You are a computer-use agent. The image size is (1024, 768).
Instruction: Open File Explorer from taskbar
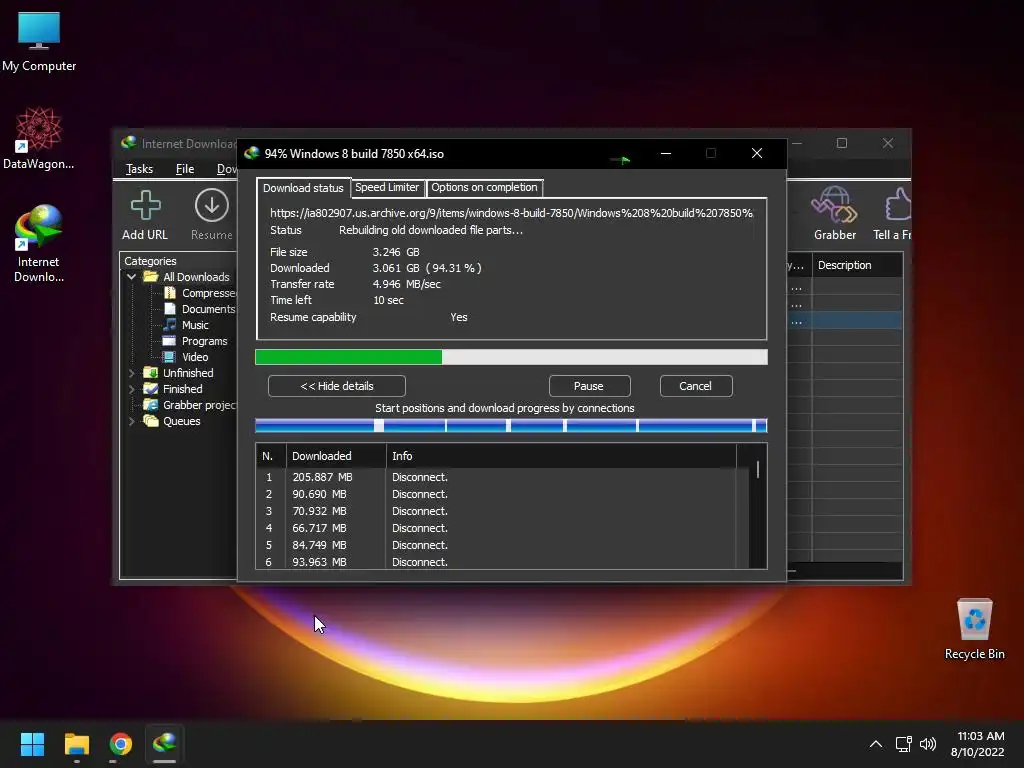click(77, 744)
